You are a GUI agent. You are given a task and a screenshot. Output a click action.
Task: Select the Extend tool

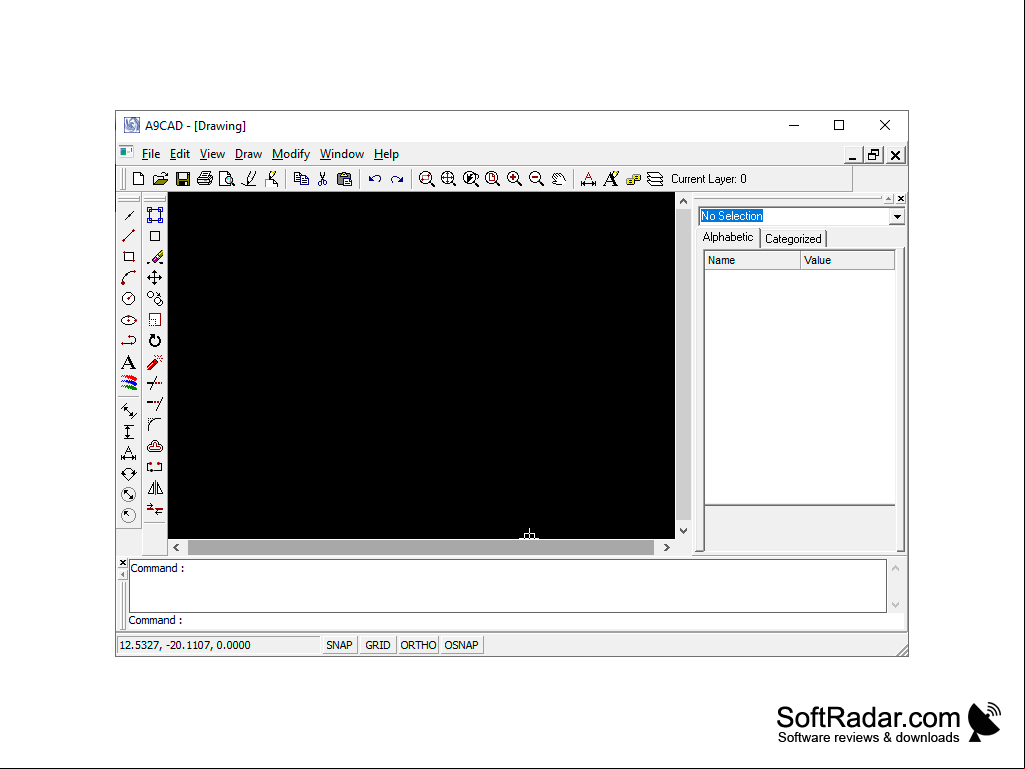pyautogui.click(x=155, y=403)
